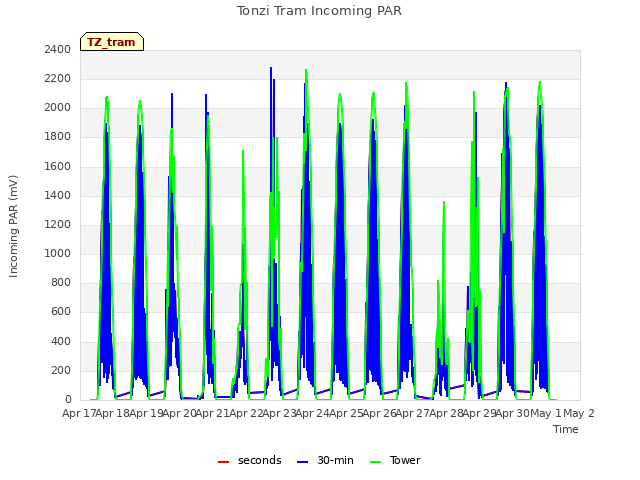
Task: Select the 'seconds' legend label
Action: (x=260, y=460)
